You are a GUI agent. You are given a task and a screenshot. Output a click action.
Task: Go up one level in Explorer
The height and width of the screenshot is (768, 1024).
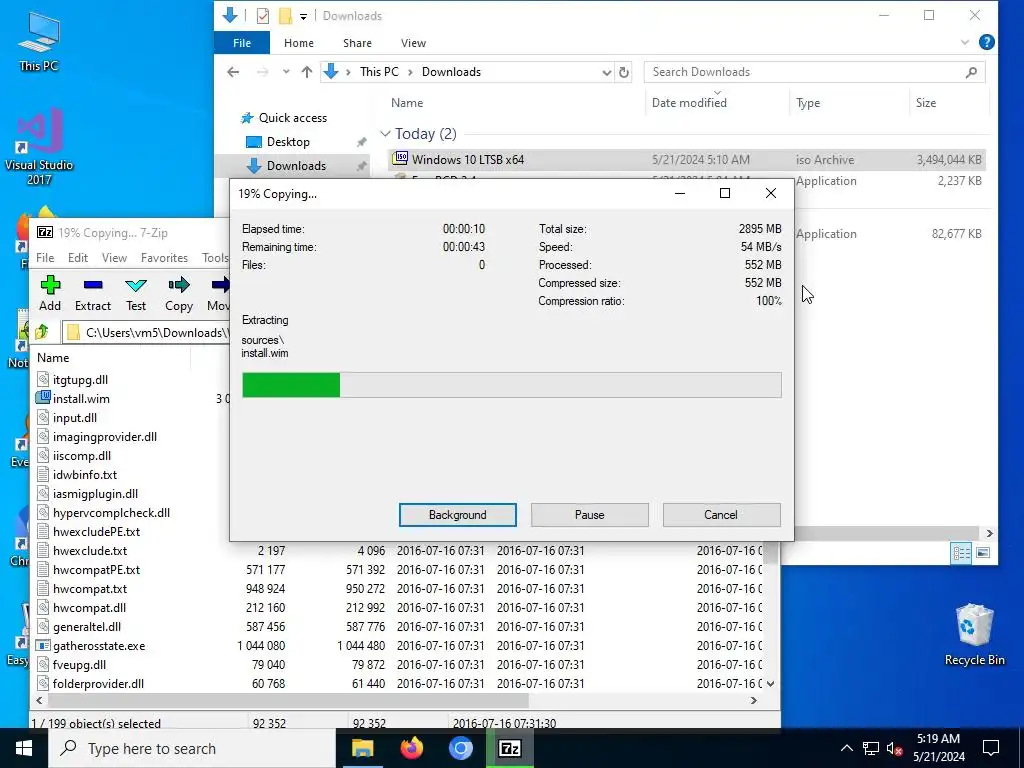tap(306, 72)
